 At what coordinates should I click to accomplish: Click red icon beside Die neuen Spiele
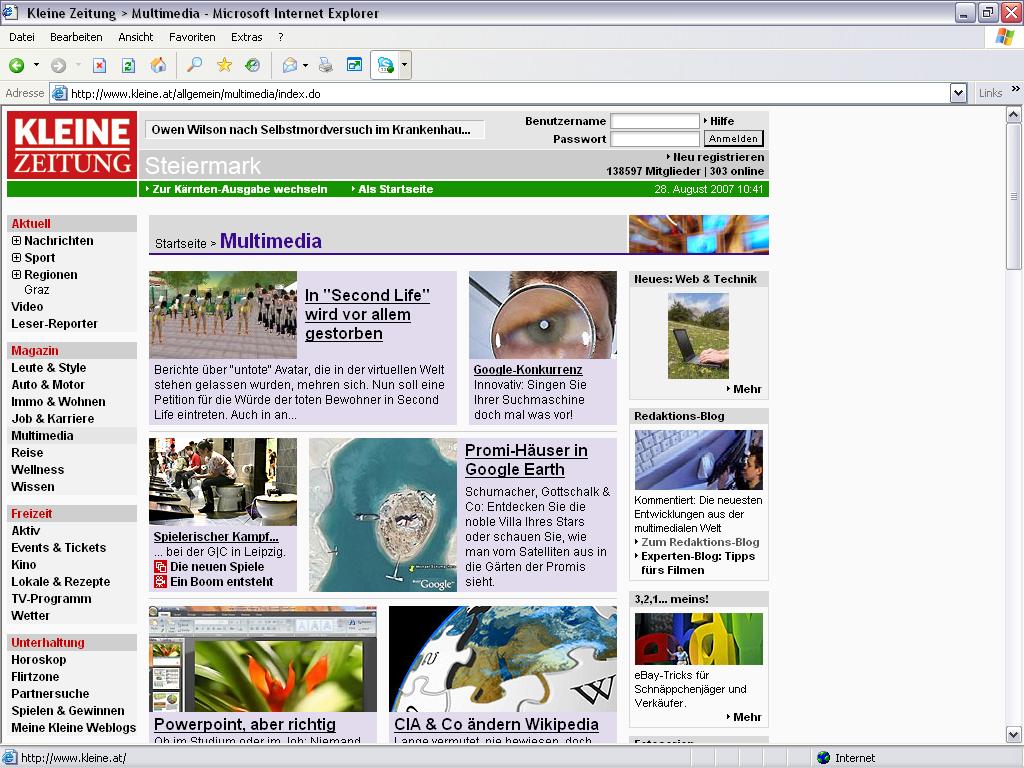tap(161, 567)
